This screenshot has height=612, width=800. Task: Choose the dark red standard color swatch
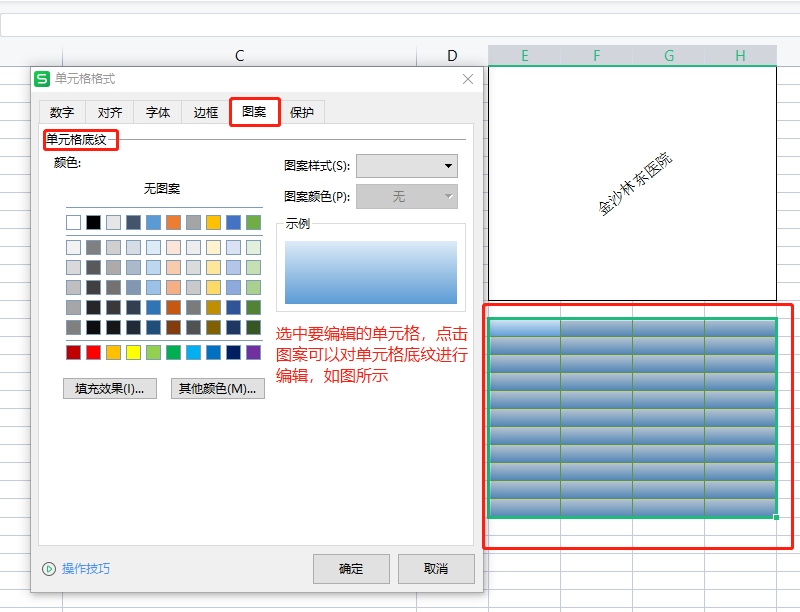(x=73, y=352)
